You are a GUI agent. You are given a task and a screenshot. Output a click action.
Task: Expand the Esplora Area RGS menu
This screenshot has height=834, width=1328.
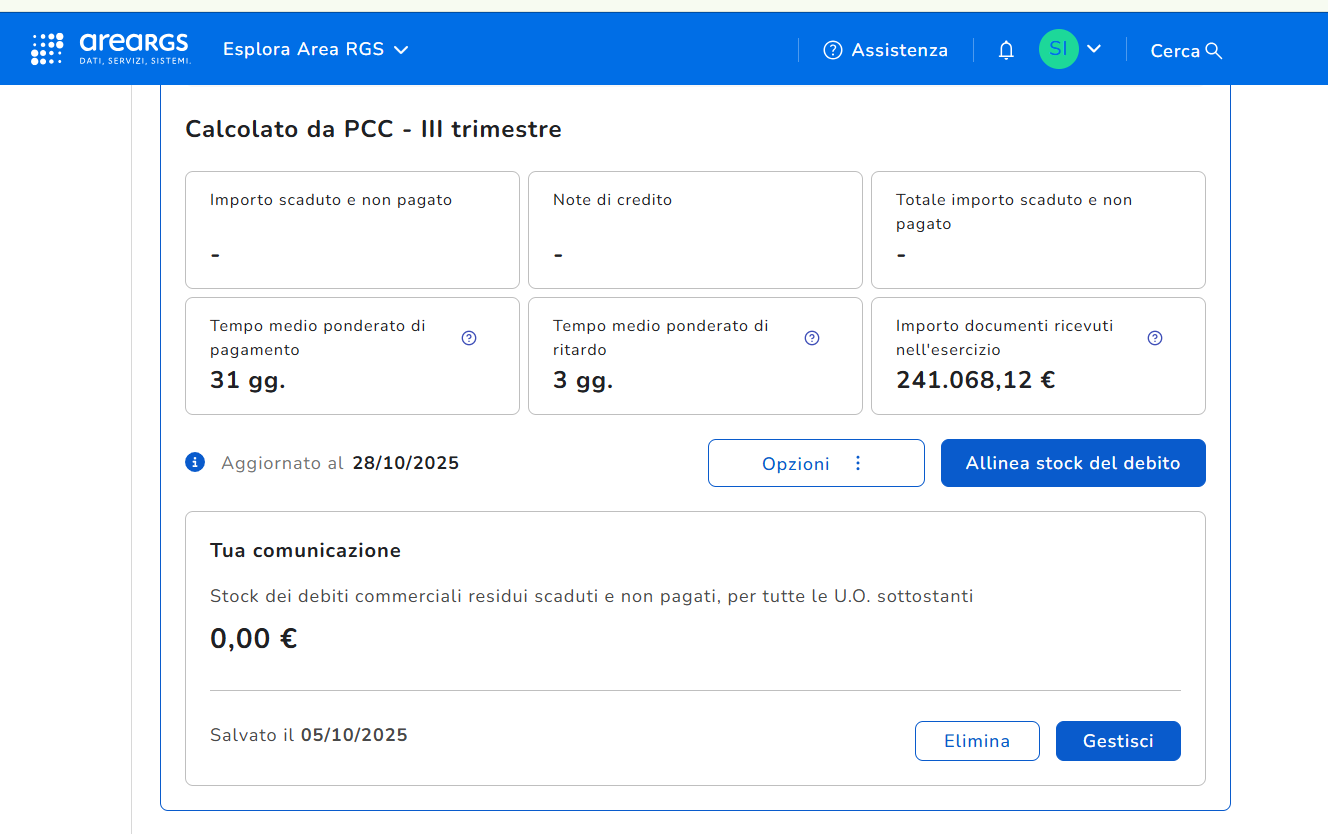point(315,49)
